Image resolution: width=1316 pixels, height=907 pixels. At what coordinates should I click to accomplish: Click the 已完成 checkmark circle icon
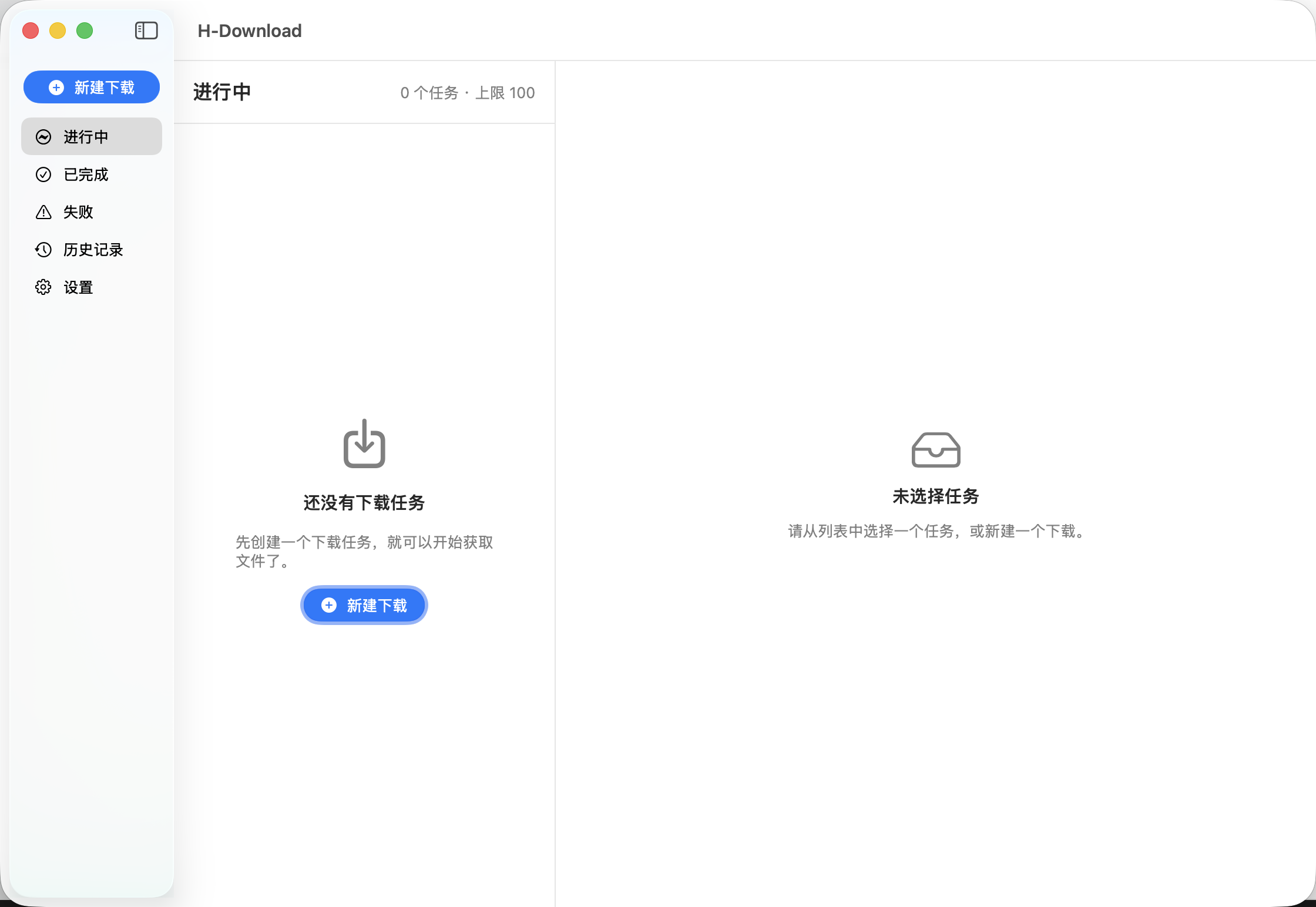(43, 174)
